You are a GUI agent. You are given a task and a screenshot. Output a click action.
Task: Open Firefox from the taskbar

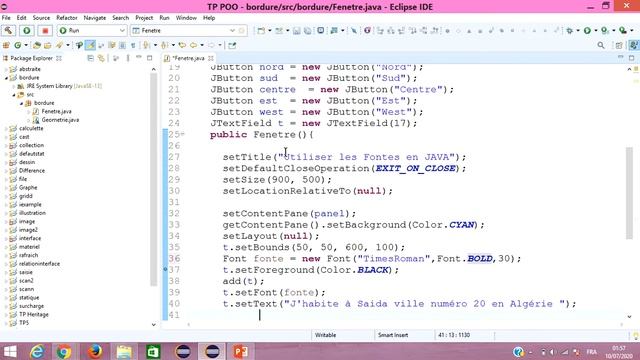(x=95, y=351)
